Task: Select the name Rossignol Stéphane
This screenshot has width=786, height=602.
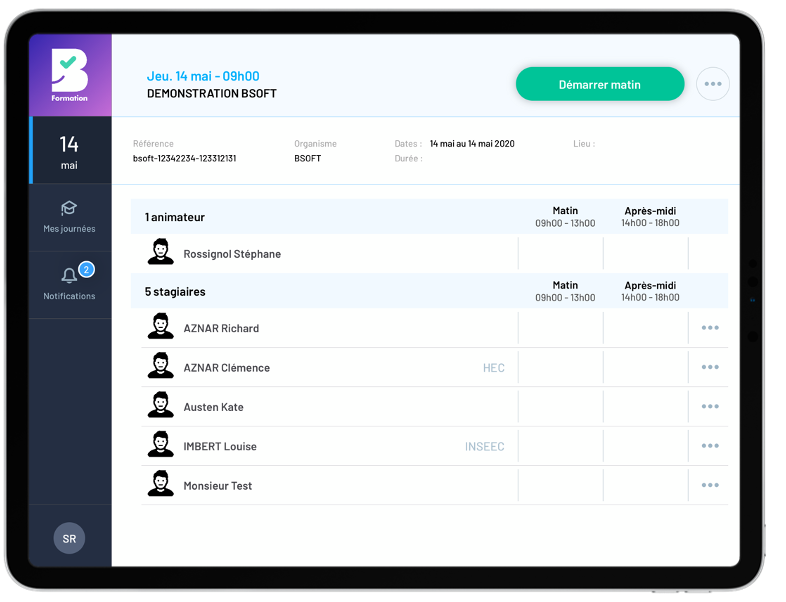Action: click(232, 254)
